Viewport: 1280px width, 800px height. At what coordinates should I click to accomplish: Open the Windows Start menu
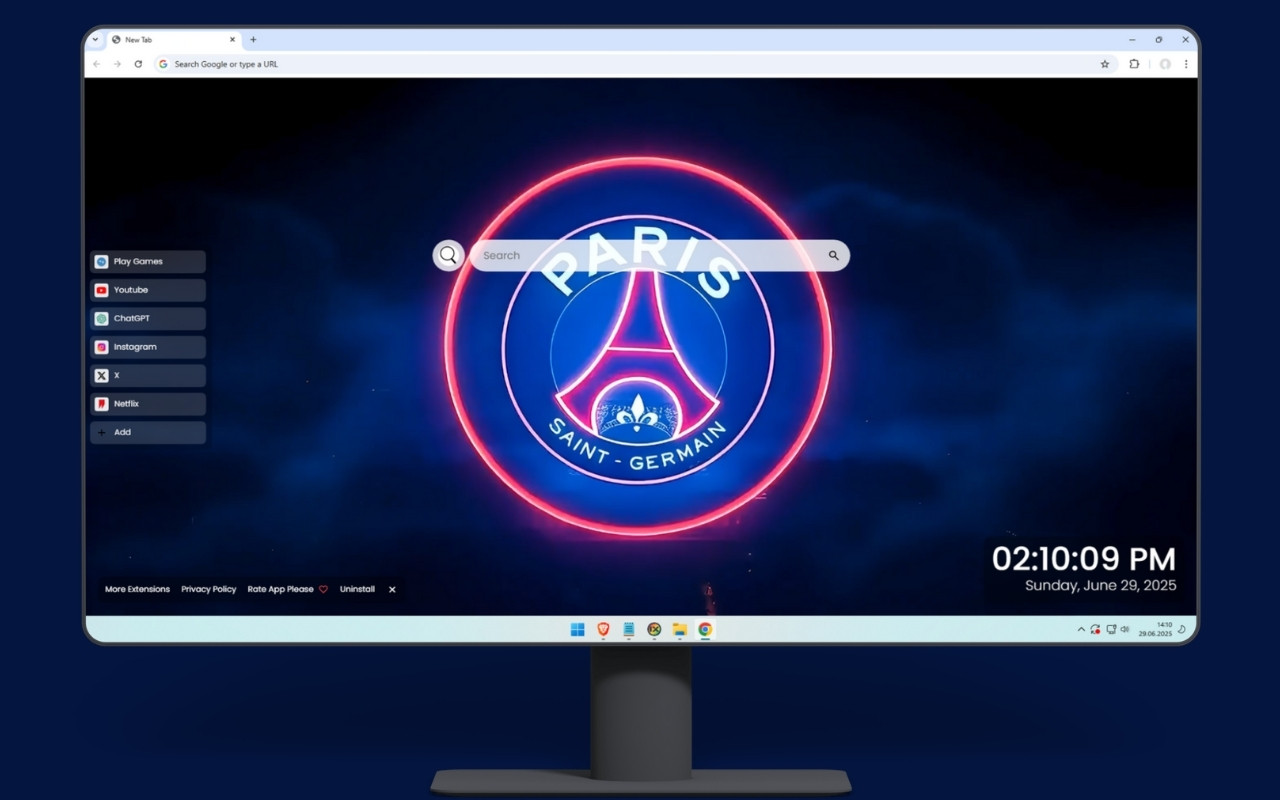click(x=575, y=629)
